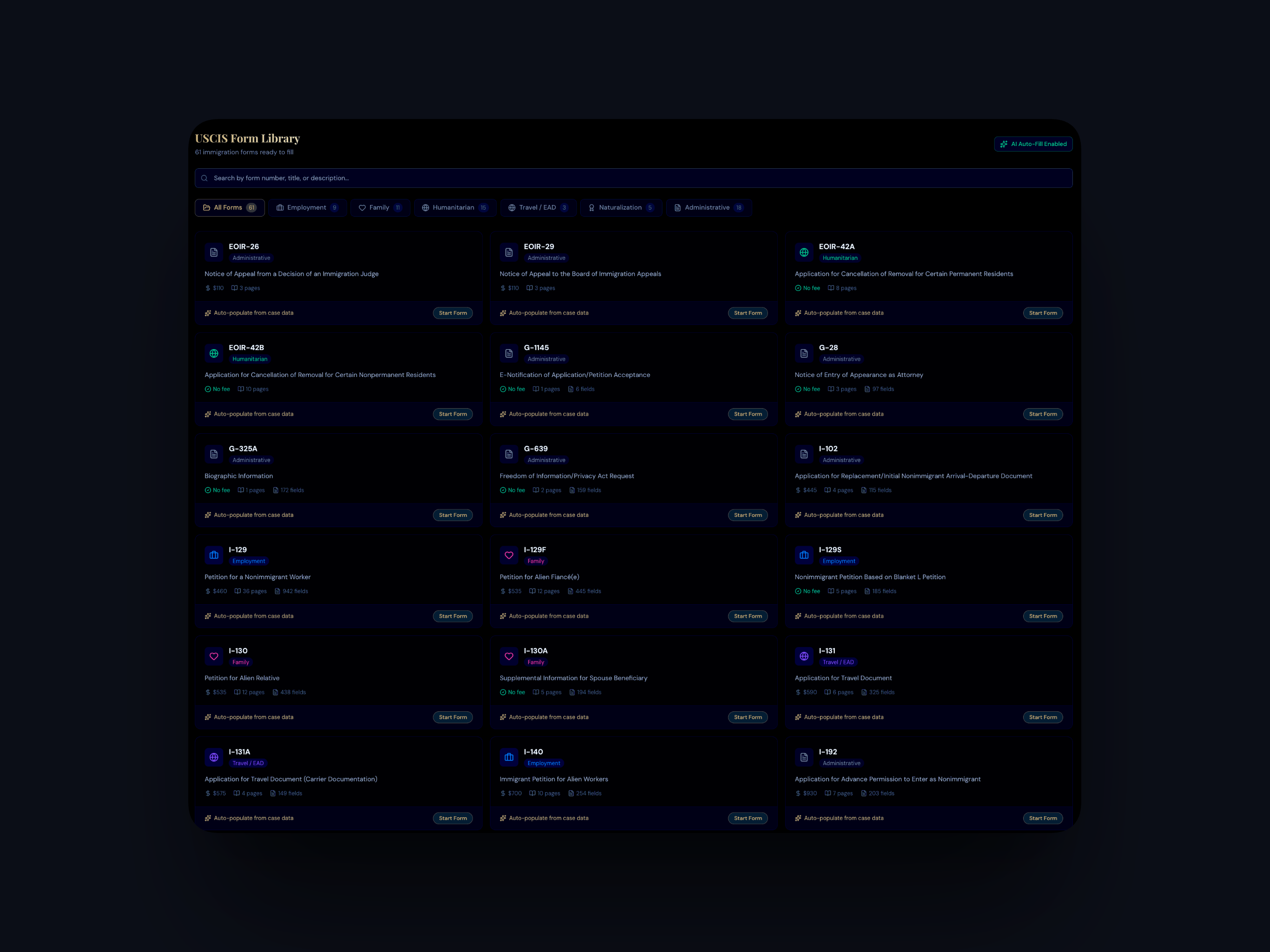Image resolution: width=1270 pixels, height=952 pixels.
Task: Click the I-140 briefcase icon
Action: click(509, 757)
